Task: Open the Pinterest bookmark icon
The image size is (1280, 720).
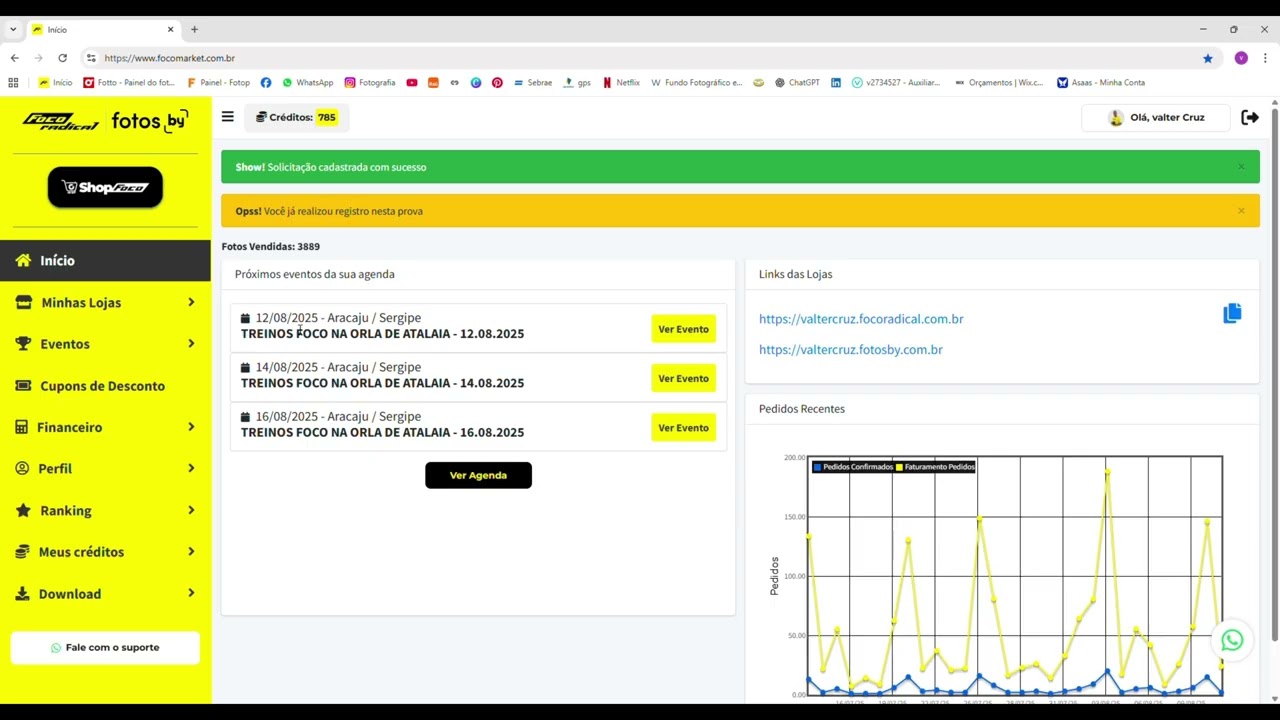Action: coord(497,83)
